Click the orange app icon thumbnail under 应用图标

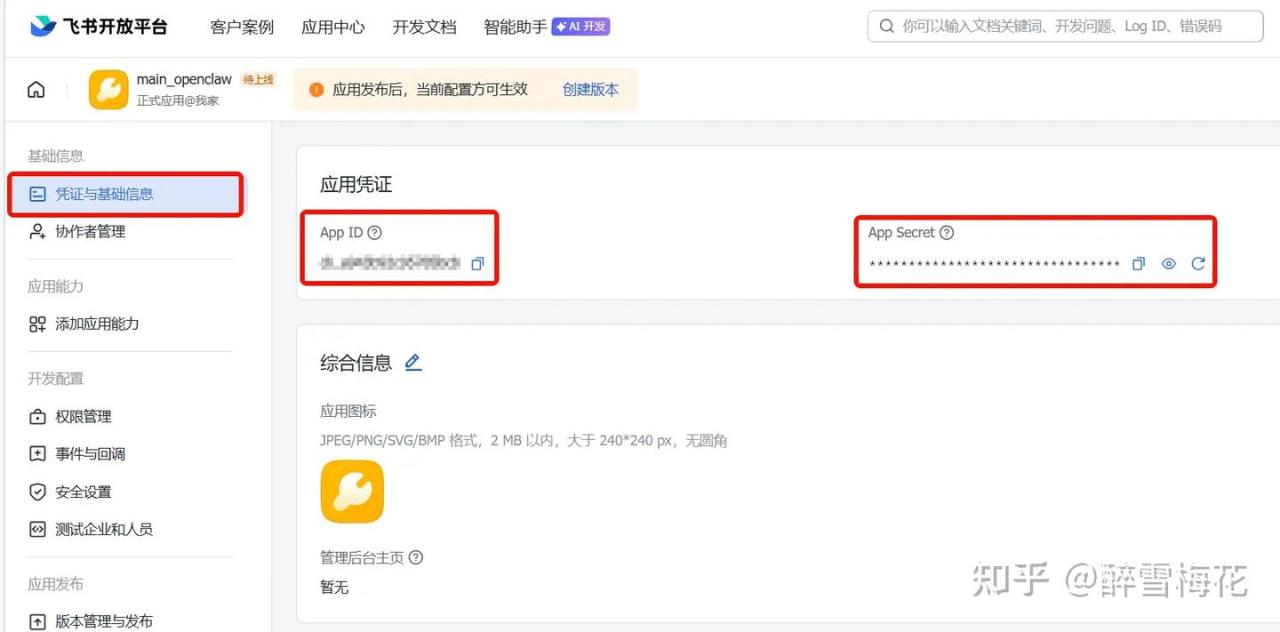click(x=352, y=491)
